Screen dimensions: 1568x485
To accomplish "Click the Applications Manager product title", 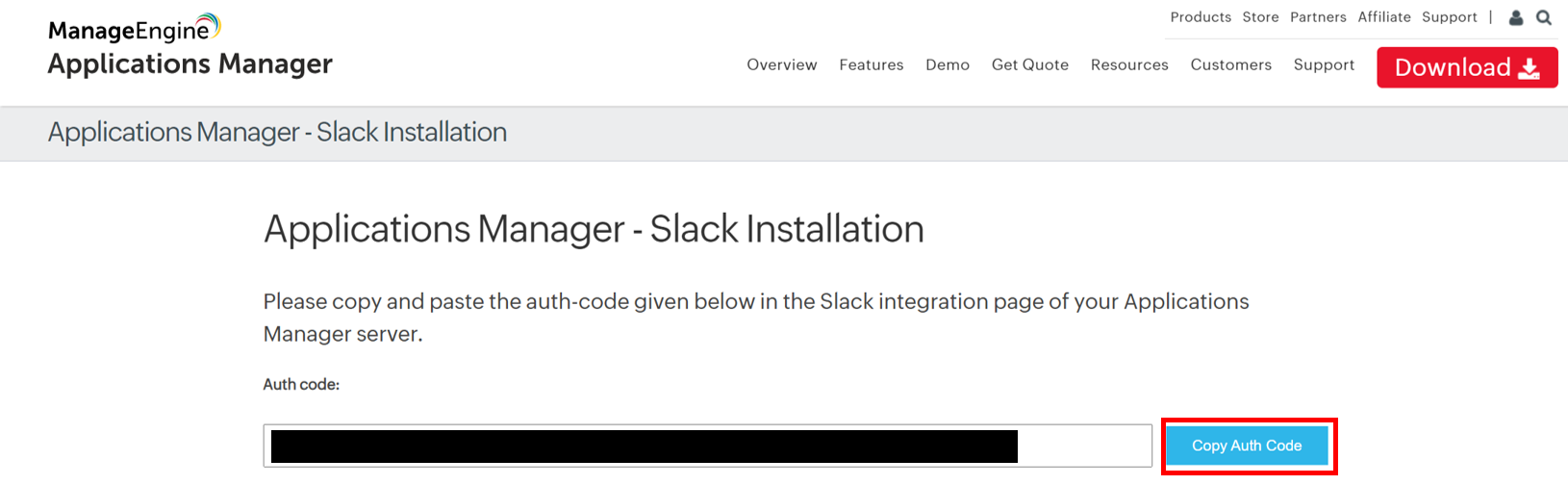I will (190, 64).
